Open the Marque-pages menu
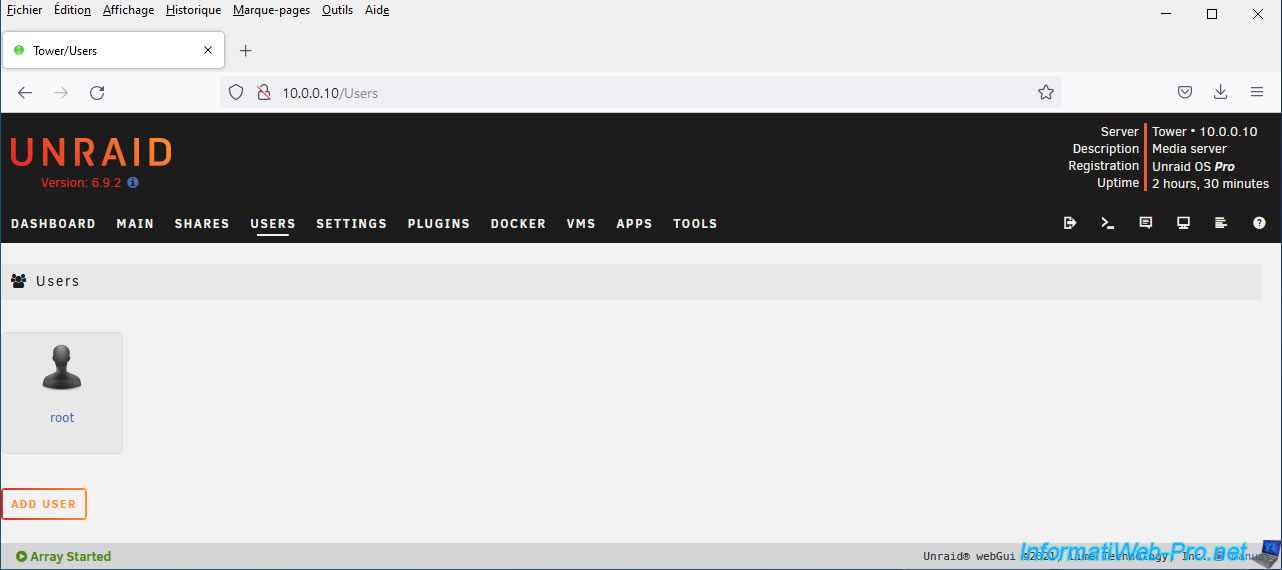This screenshot has width=1282, height=570. [271, 10]
